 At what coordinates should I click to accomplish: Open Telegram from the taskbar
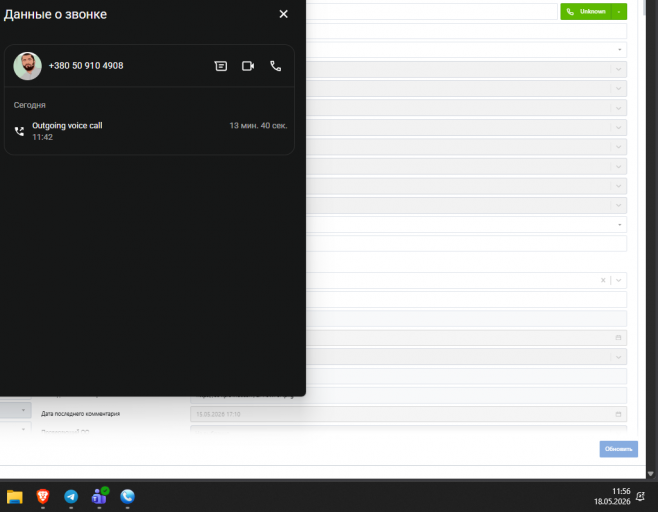click(71, 496)
